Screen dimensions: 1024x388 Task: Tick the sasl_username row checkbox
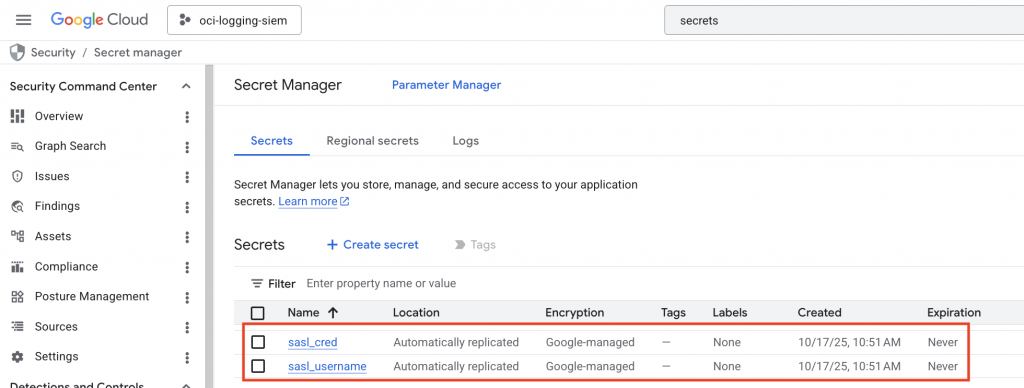[258, 366]
